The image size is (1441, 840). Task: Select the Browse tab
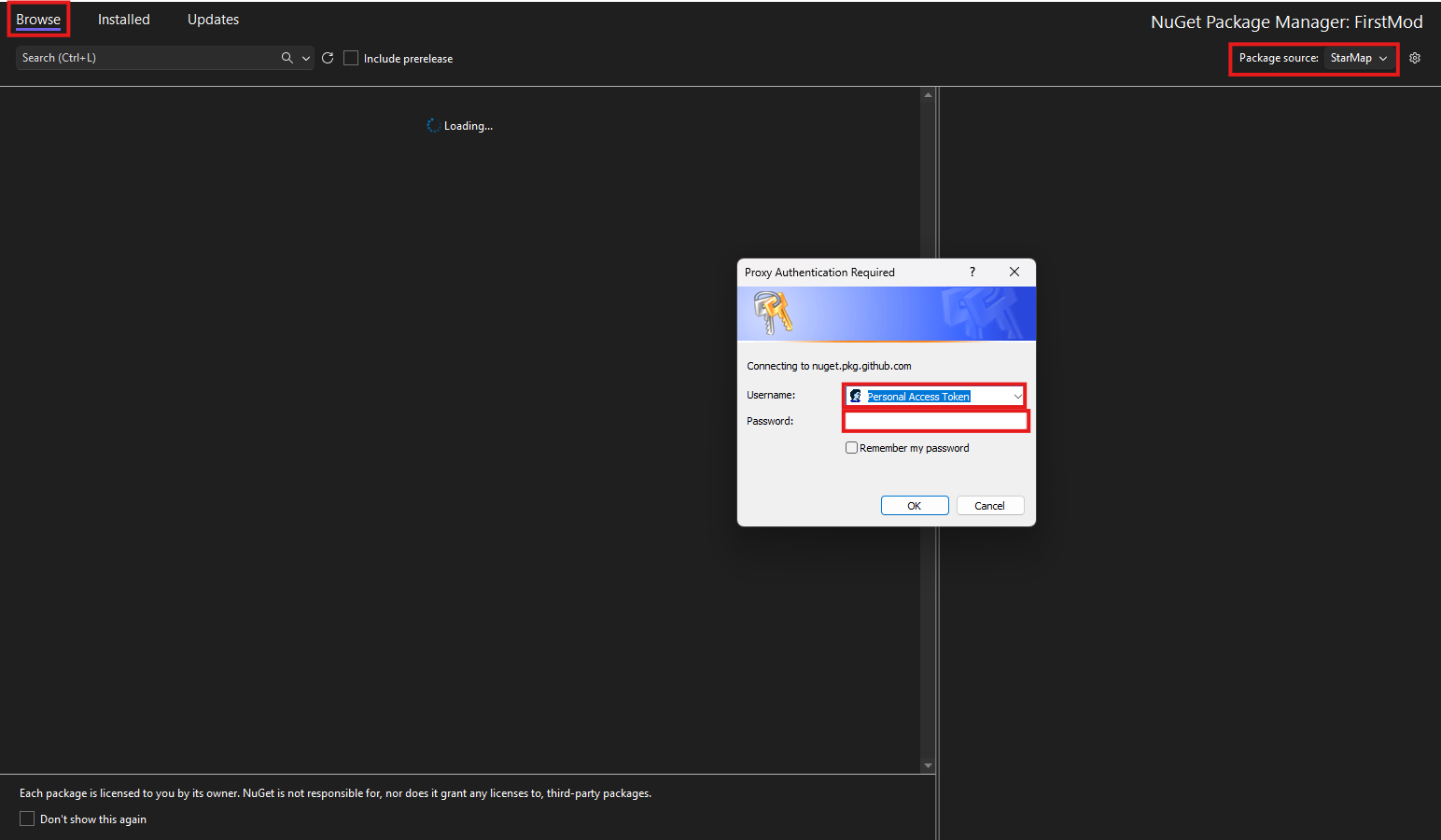click(38, 20)
